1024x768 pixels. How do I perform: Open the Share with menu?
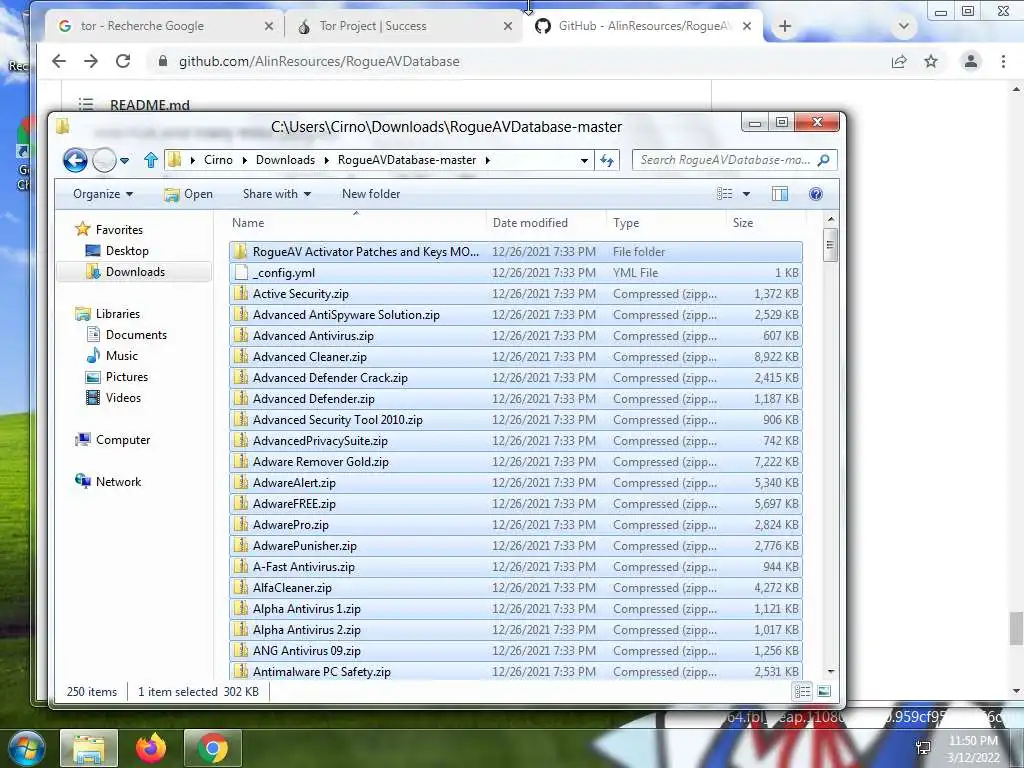[277, 194]
